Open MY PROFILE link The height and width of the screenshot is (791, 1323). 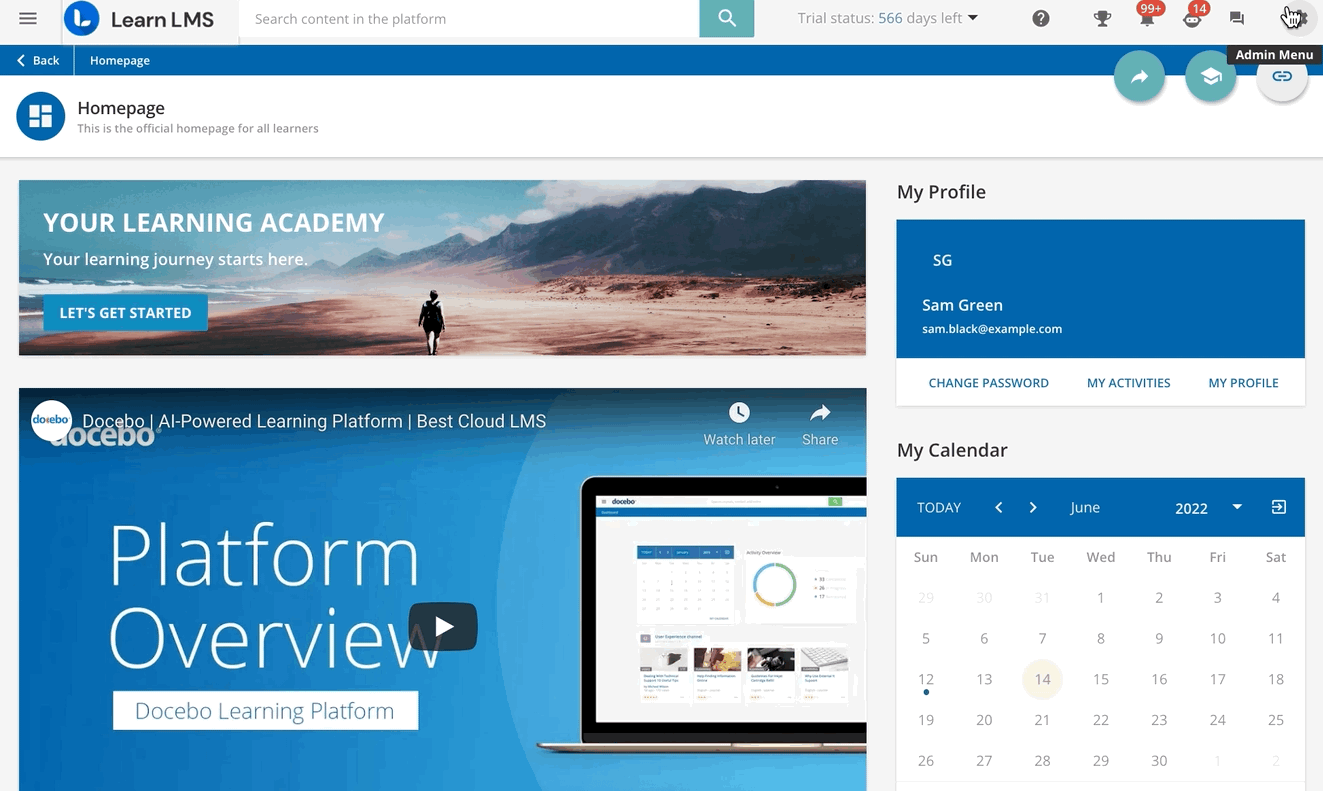[x=1243, y=383]
